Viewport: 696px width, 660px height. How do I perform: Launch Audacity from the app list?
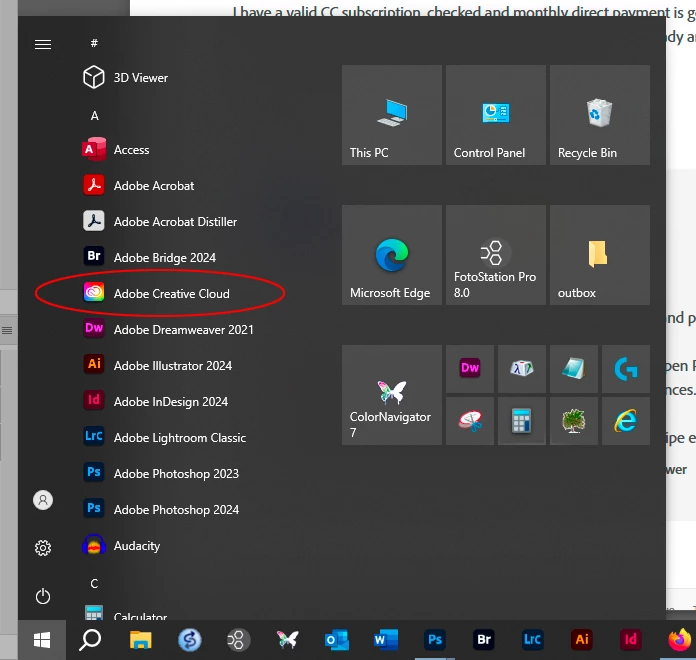tap(121, 545)
